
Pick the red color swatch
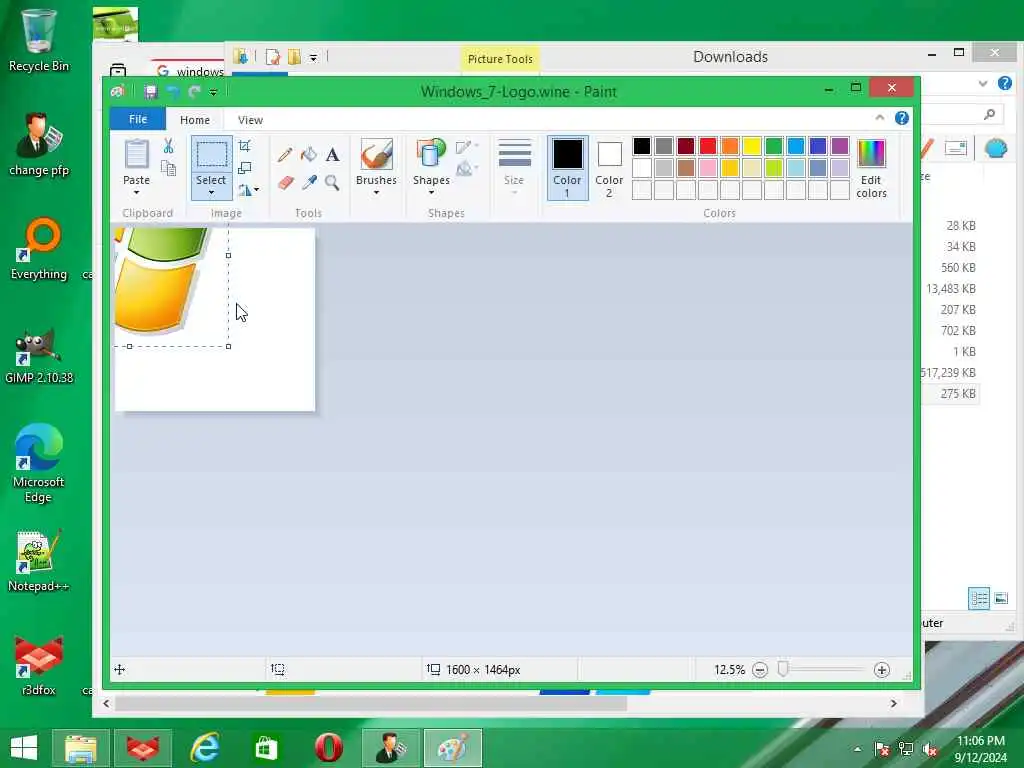coord(708,146)
